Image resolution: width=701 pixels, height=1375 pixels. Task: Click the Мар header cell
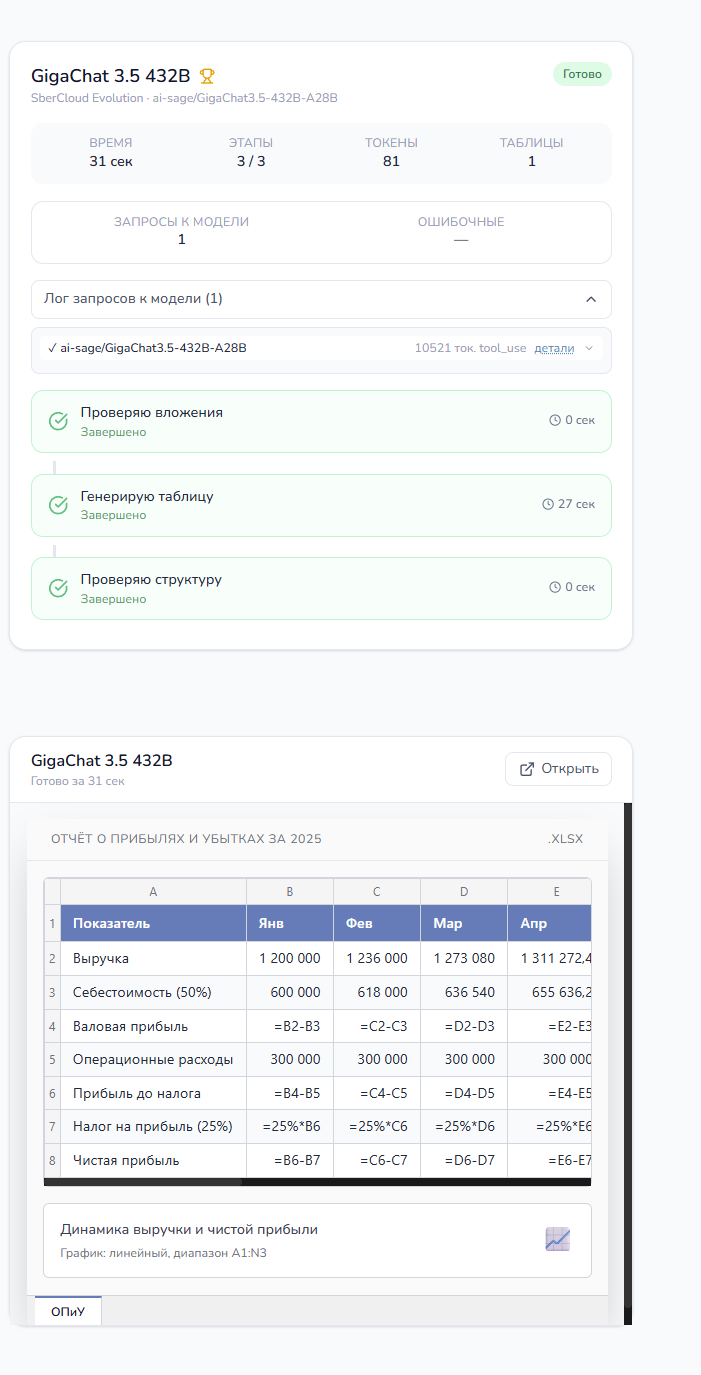click(x=464, y=923)
